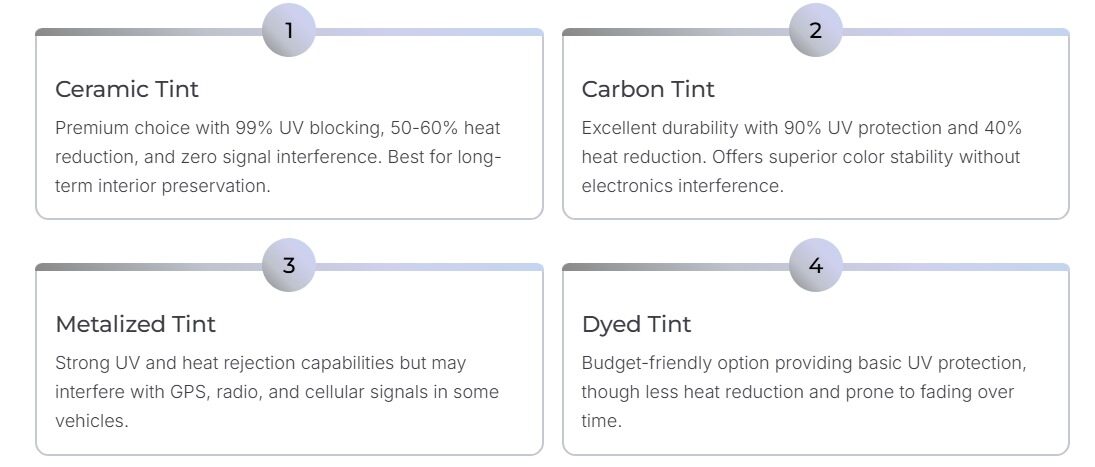Click the number 2 circle badge

click(815, 31)
